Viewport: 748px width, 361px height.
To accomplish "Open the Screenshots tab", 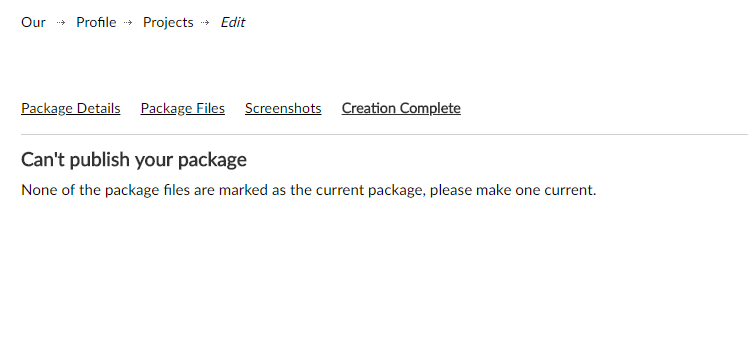I will [283, 108].
